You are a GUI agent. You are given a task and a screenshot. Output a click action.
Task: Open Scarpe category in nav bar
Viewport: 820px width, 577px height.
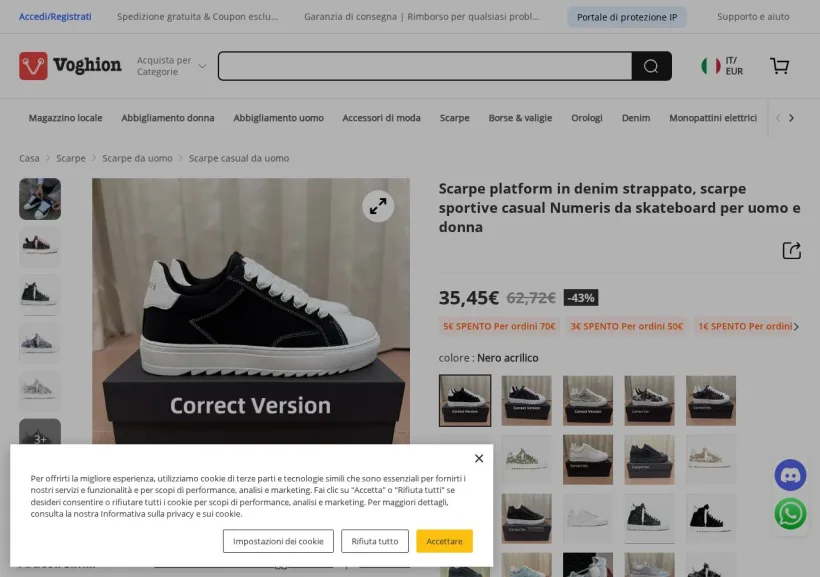point(454,118)
